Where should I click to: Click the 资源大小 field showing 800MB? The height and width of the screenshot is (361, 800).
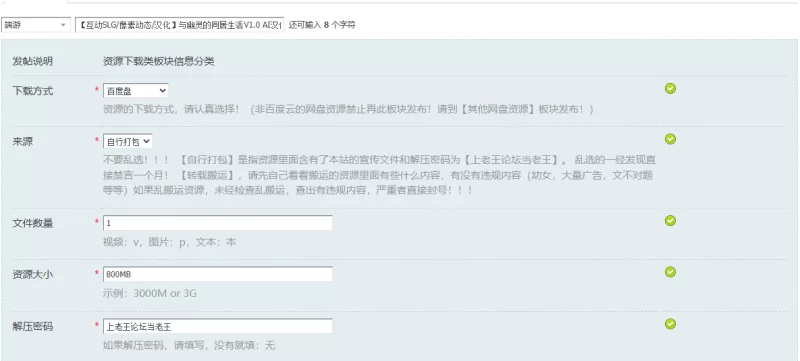[218, 274]
